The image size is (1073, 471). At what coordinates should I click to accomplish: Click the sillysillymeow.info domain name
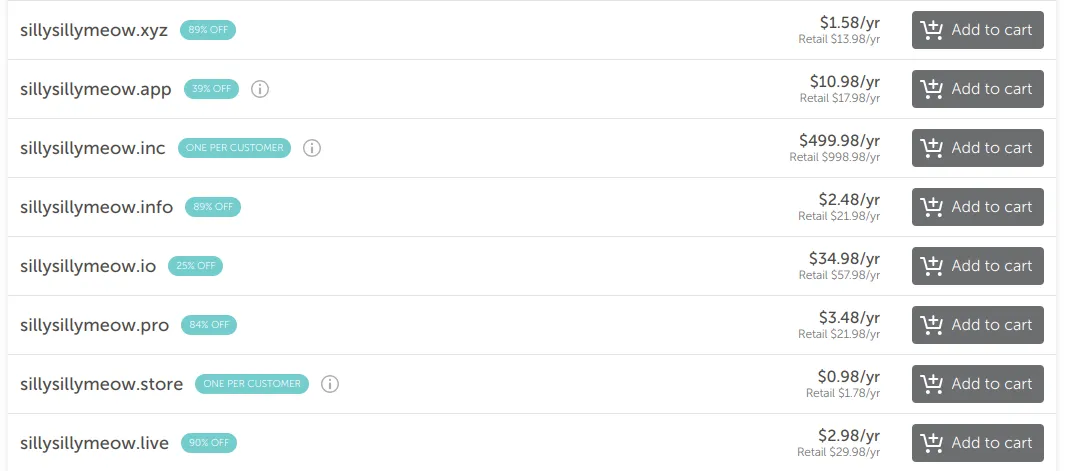pos(96,207)
